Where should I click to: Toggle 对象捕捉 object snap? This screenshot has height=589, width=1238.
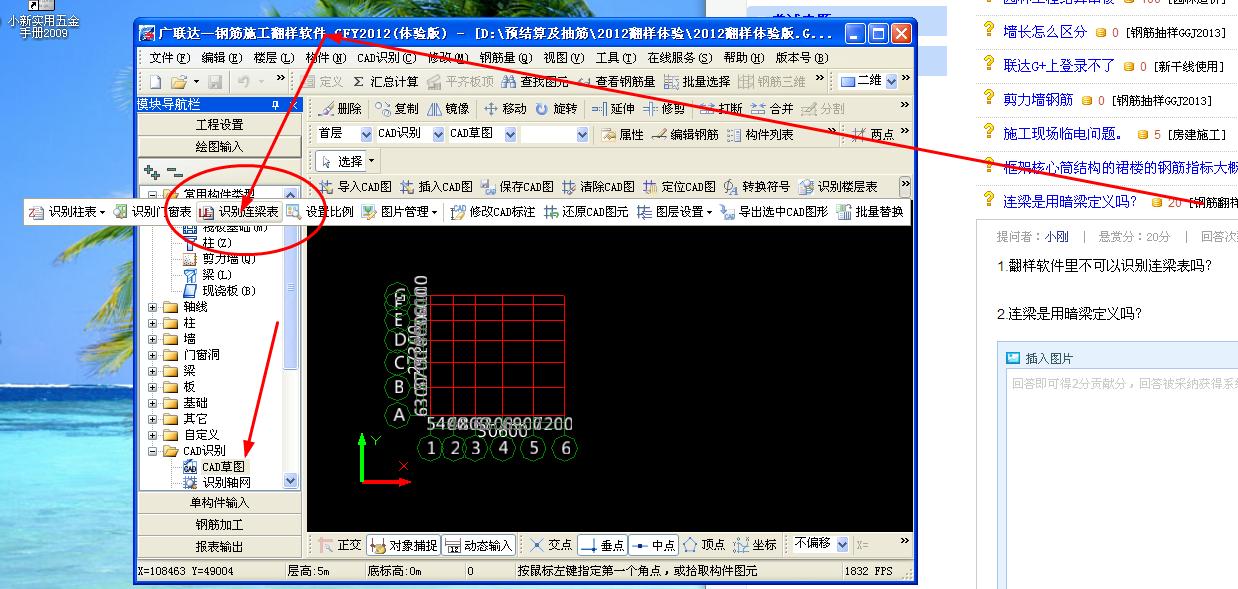point(403,545)
